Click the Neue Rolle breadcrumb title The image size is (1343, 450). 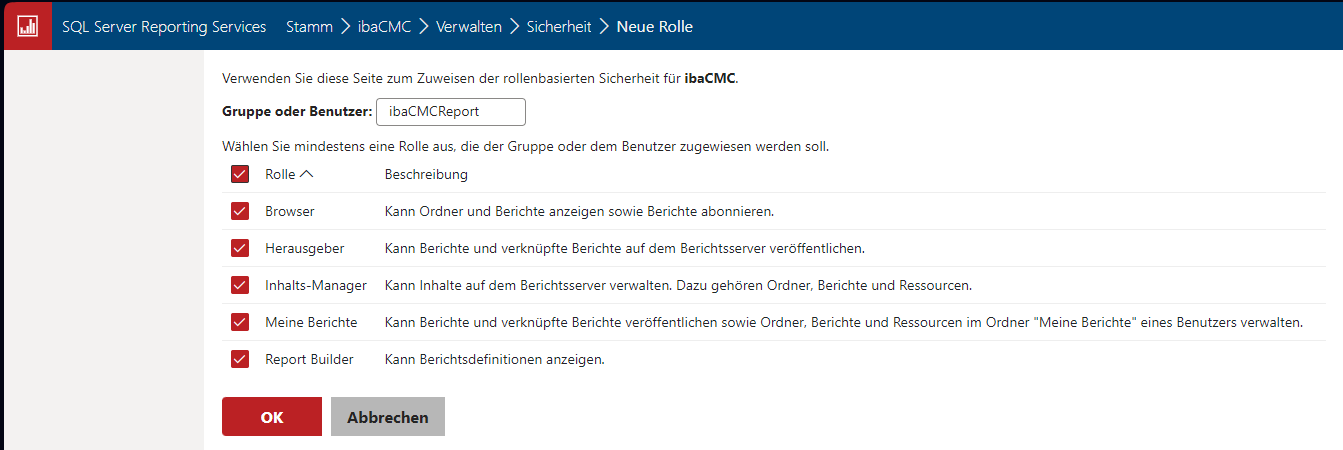click(654, 27)
